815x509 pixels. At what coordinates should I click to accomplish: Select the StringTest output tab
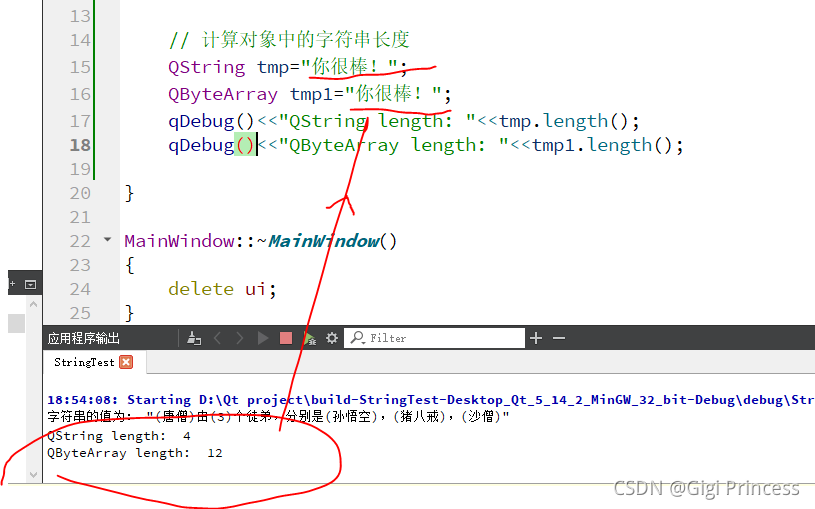tap(94, 362)
